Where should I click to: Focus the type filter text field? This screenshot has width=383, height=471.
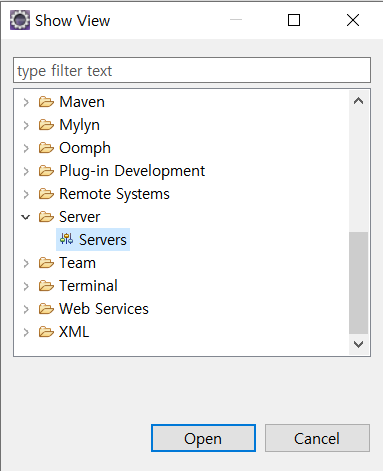192,70
